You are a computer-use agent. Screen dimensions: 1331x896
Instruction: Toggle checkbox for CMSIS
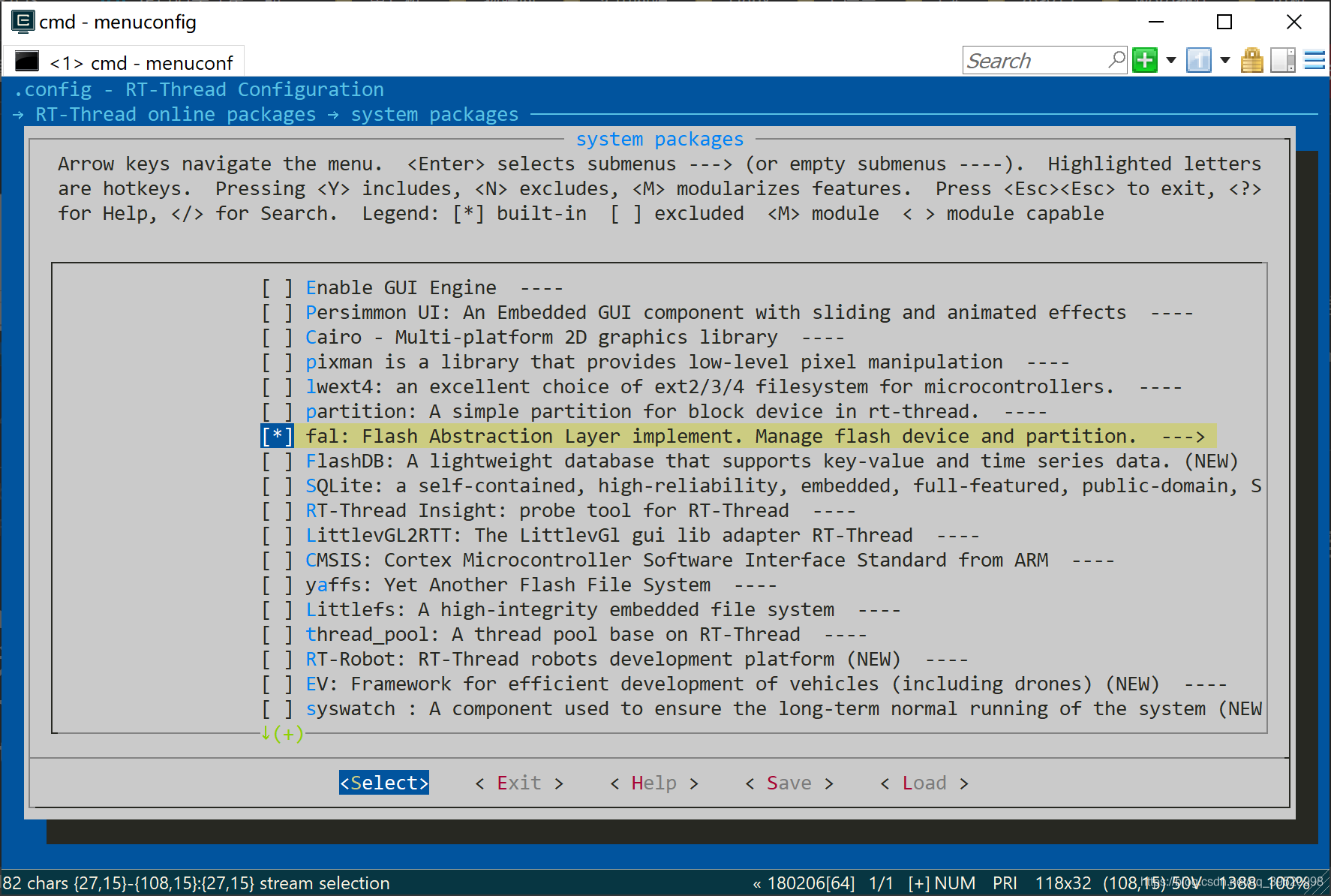(x=277, y=561)
